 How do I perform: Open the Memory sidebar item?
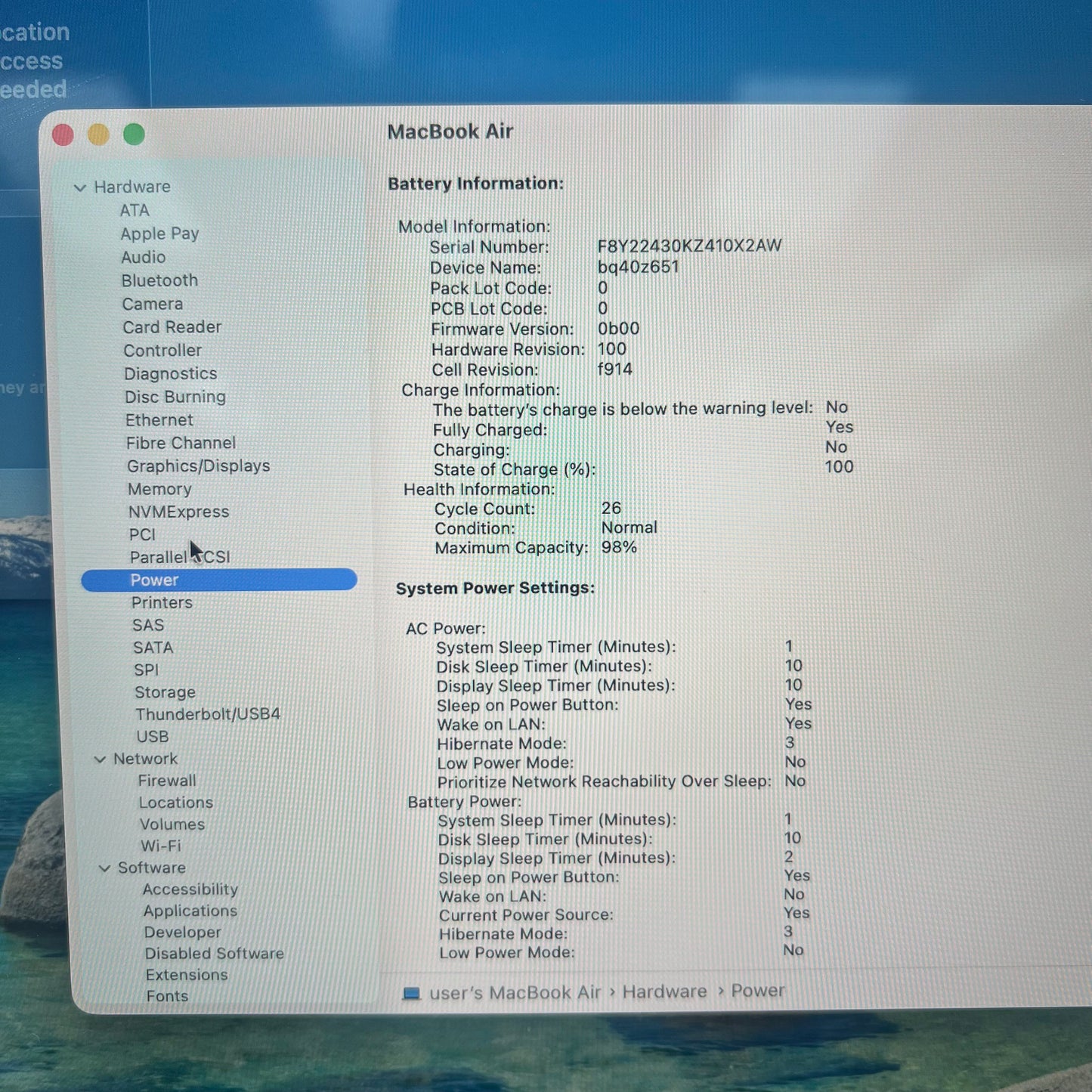[159, 489]
